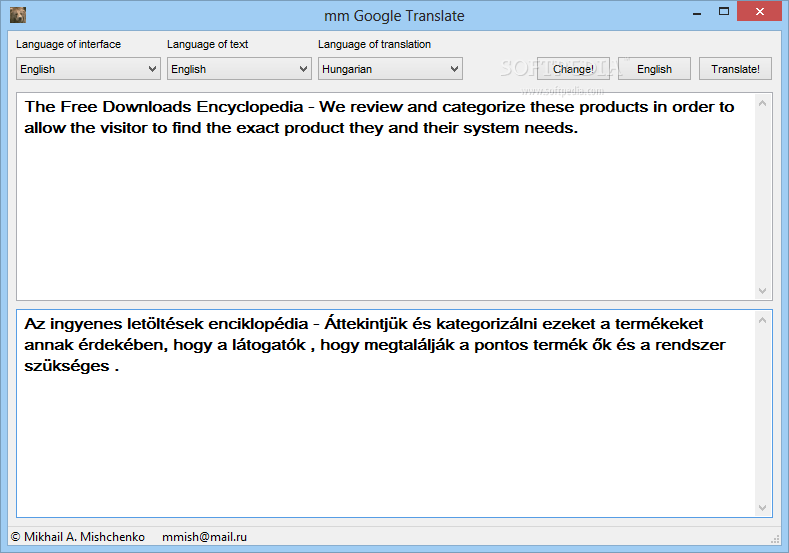Click the translation box scroll up arrow
This screenshot has height=553, width=789.
pyautogui.click(x=762, y=321)
